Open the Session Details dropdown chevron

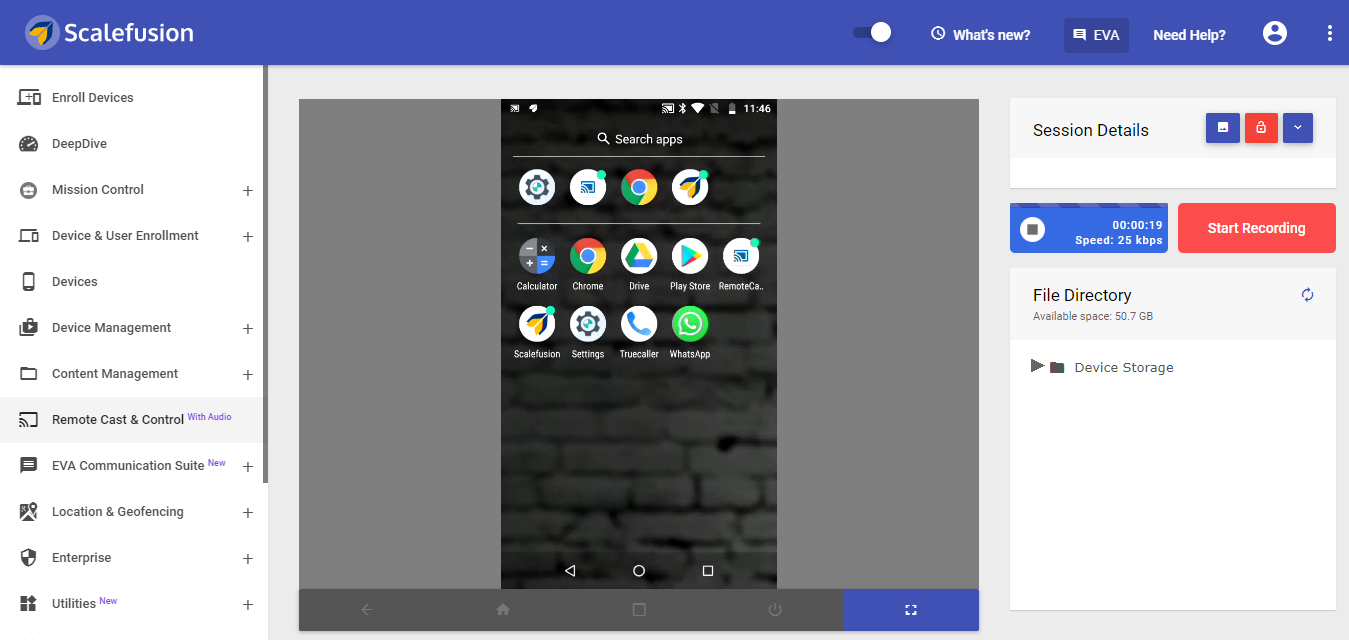click(x=1298, y=128)
